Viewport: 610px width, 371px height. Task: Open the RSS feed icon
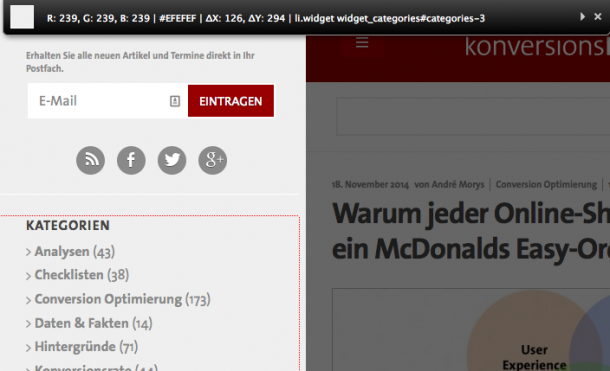[x=91, y=160]
